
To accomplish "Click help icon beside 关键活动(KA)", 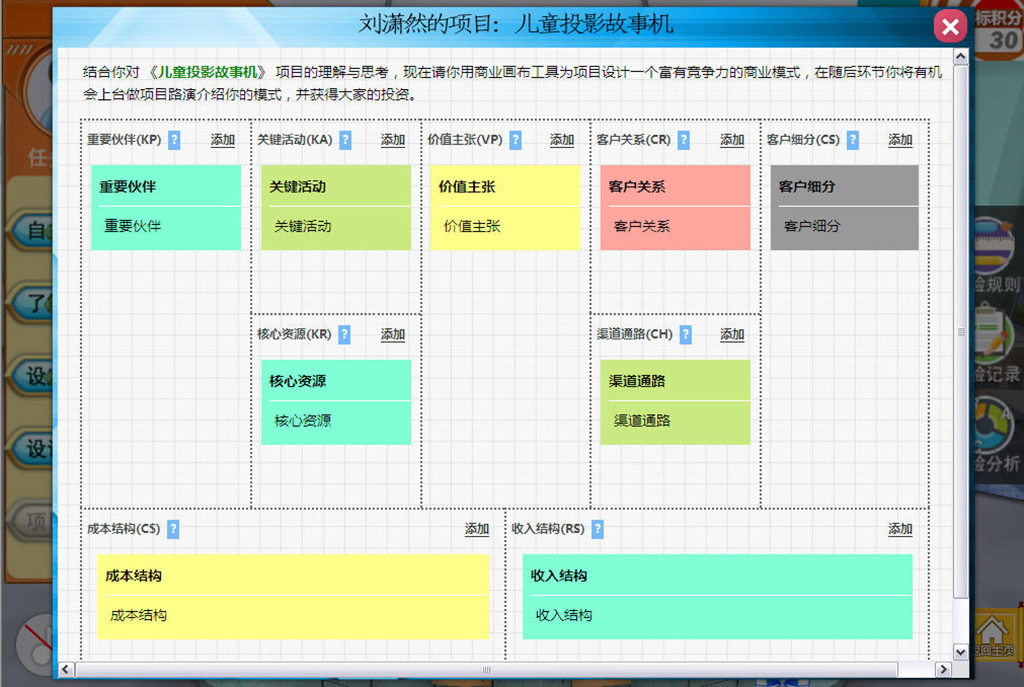I will coord(345,140).
